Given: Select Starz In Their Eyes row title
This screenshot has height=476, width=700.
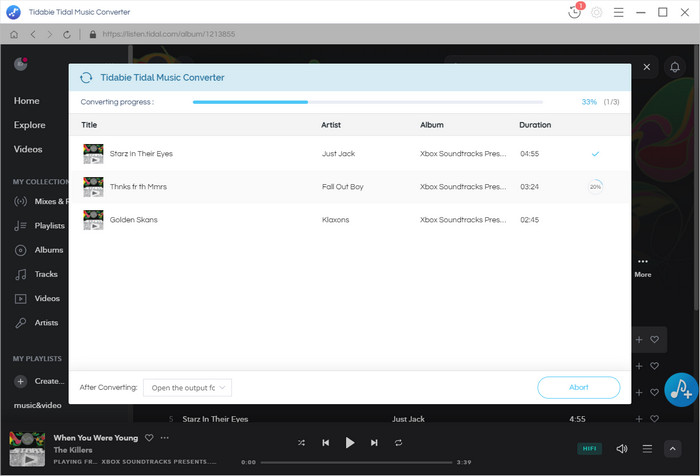Looking at the screenshot, I should pos(141,154).
